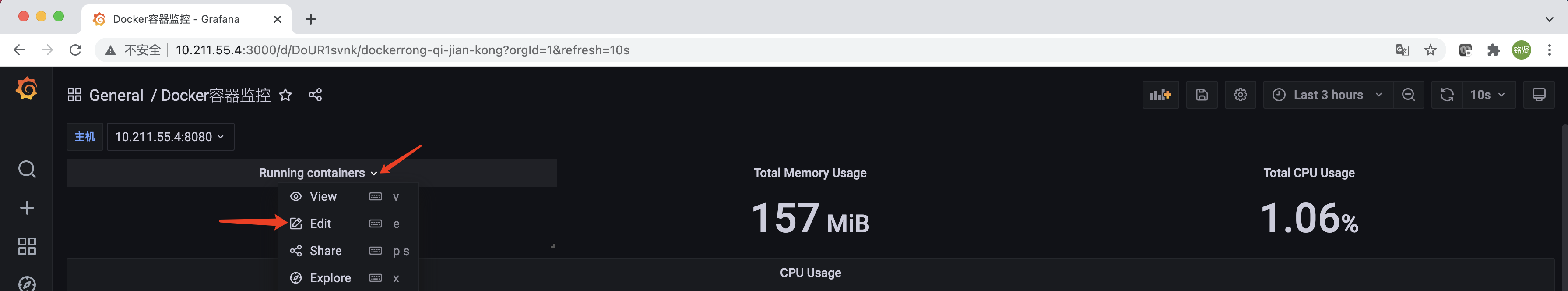Click the Add panel icon
The height and width of the screenshot is (291, 1568).
1160,95
